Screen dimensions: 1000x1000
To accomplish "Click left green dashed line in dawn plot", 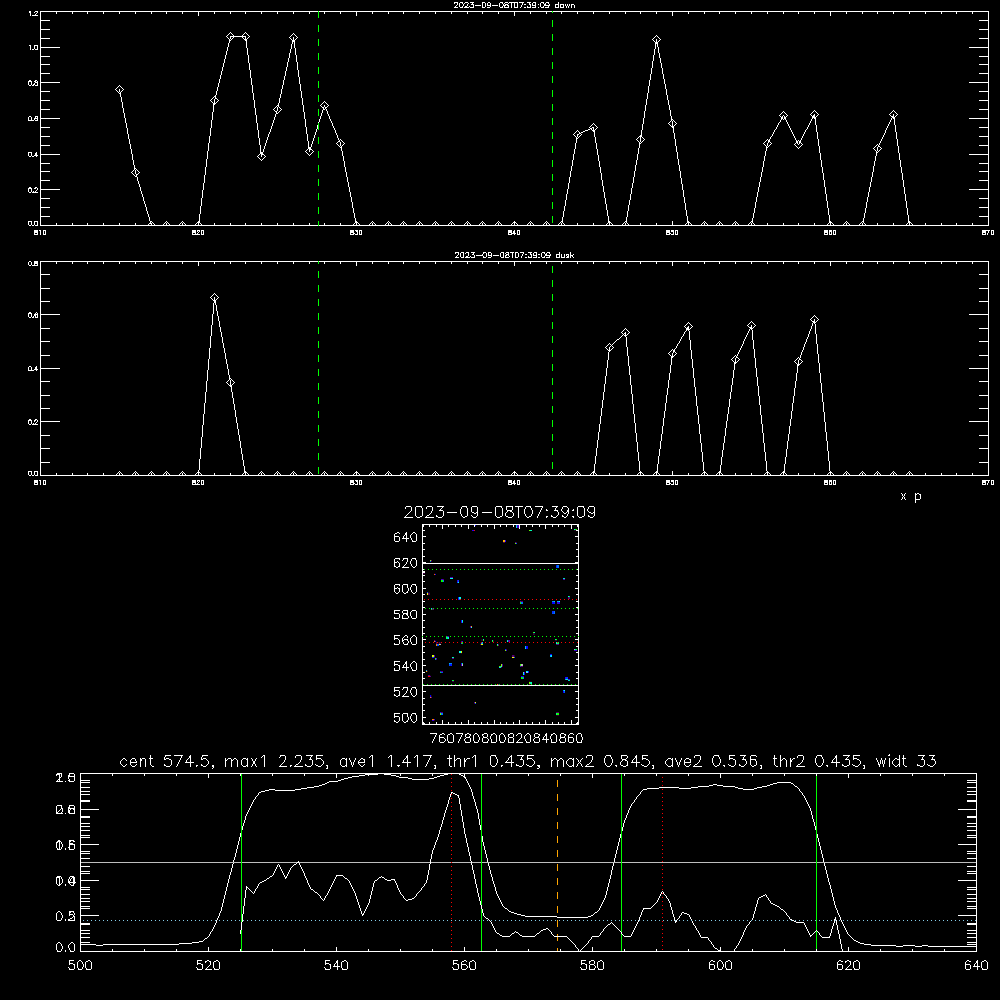I will (318, 118).
